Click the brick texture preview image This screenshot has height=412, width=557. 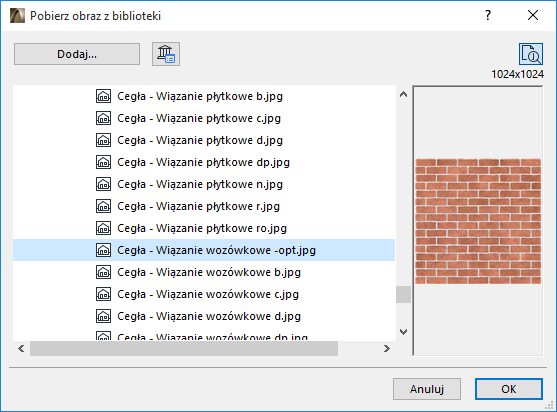tap(478, 221)
